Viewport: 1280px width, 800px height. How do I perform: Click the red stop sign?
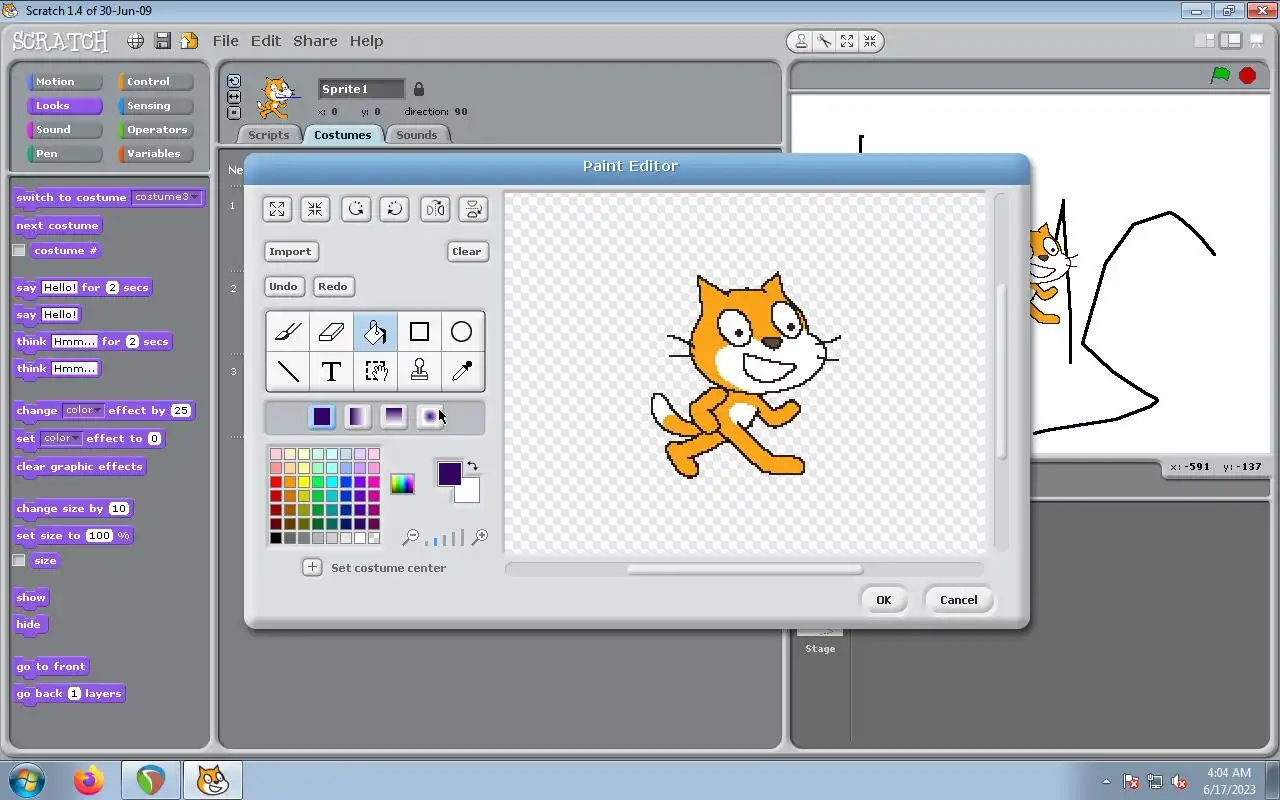(1247, 75)
